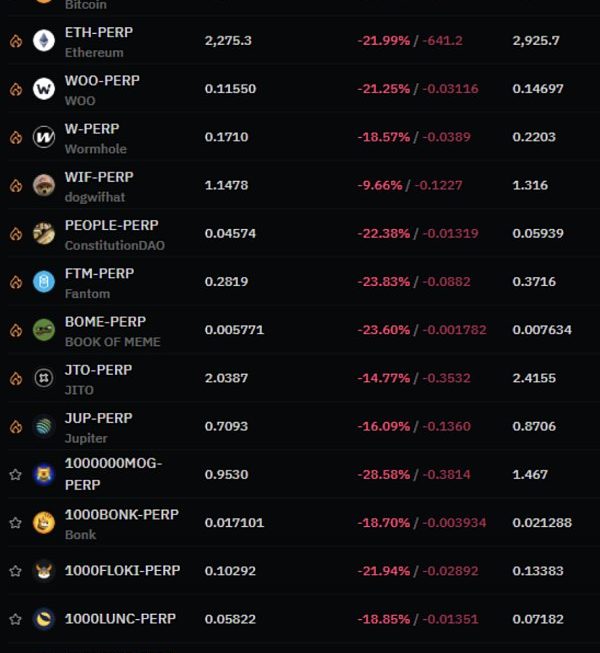The width and height of the screenshot is (600, 653).
Task: Click FTM-PERP price change -23.83%
Action: point(383,282)
